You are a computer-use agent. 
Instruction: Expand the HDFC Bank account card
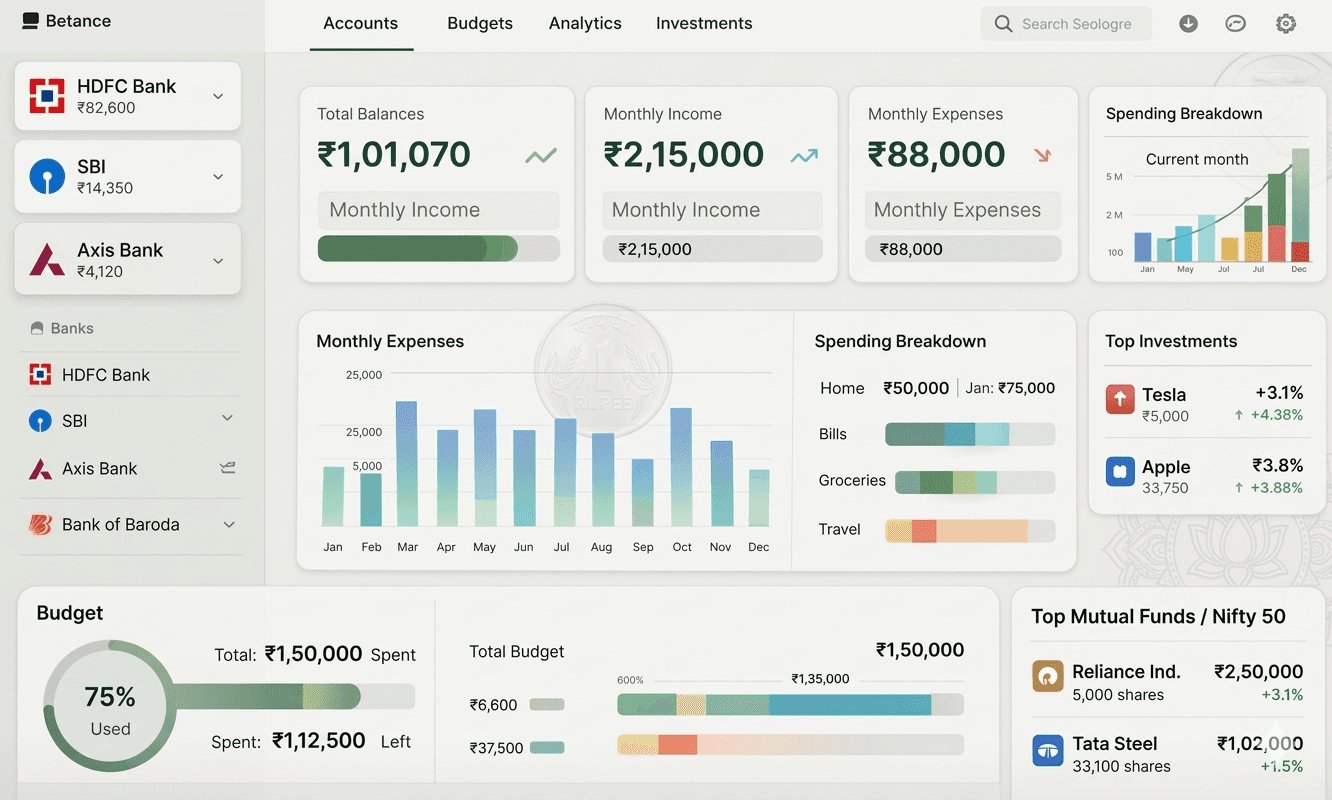(218, 95)
